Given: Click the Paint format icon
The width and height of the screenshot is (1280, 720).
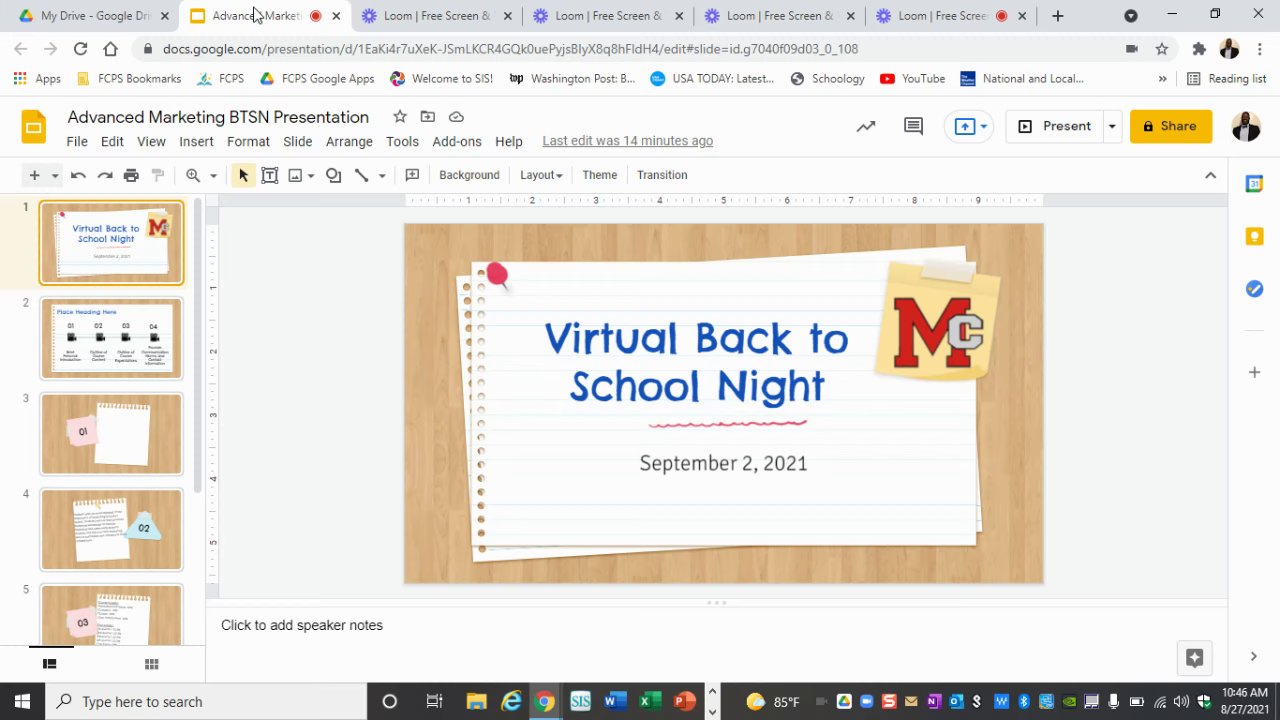Looking at the screenshot, I should 157,175.
